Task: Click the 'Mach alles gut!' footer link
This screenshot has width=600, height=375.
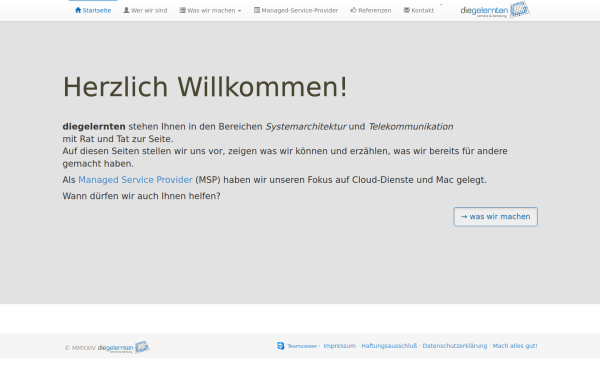Action: [x=515, y=346]
